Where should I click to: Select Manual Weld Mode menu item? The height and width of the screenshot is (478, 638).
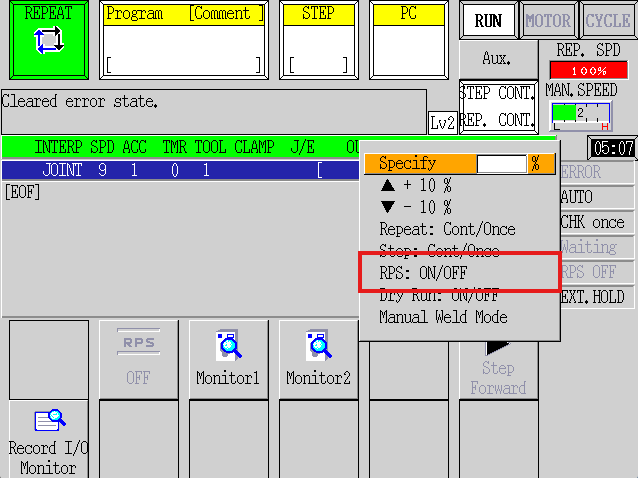click(444, 317)
